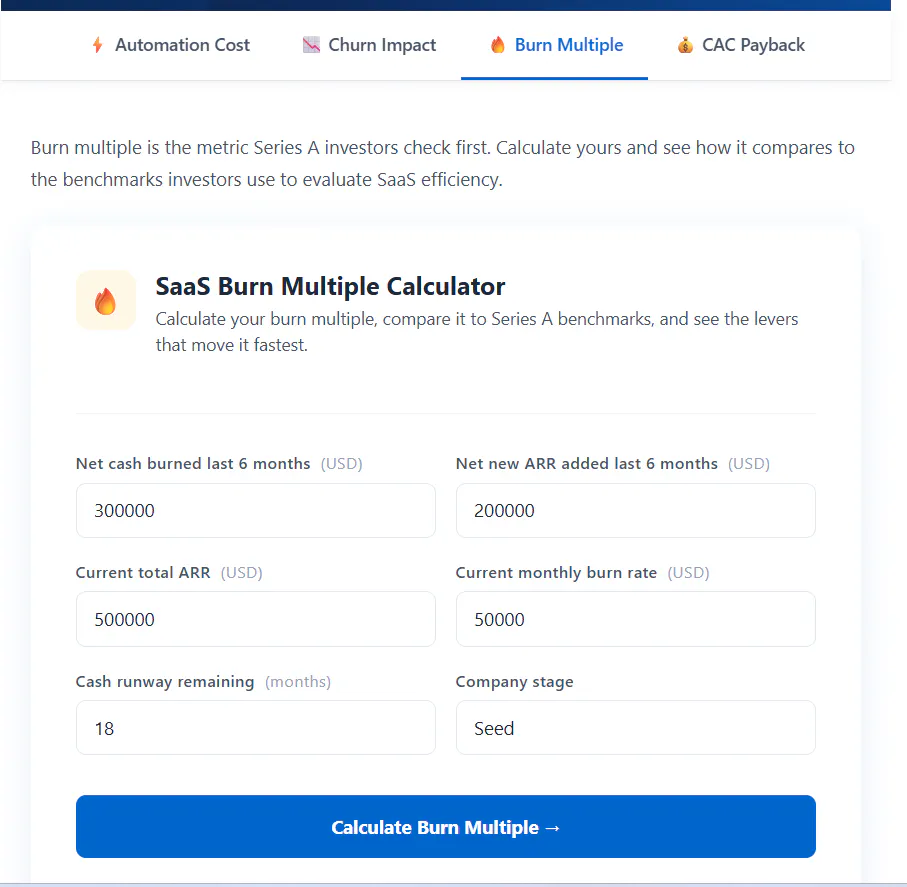Click the flame icon beside Burn Multiple tab
This screenshot has height=887, width=907.
497,45
